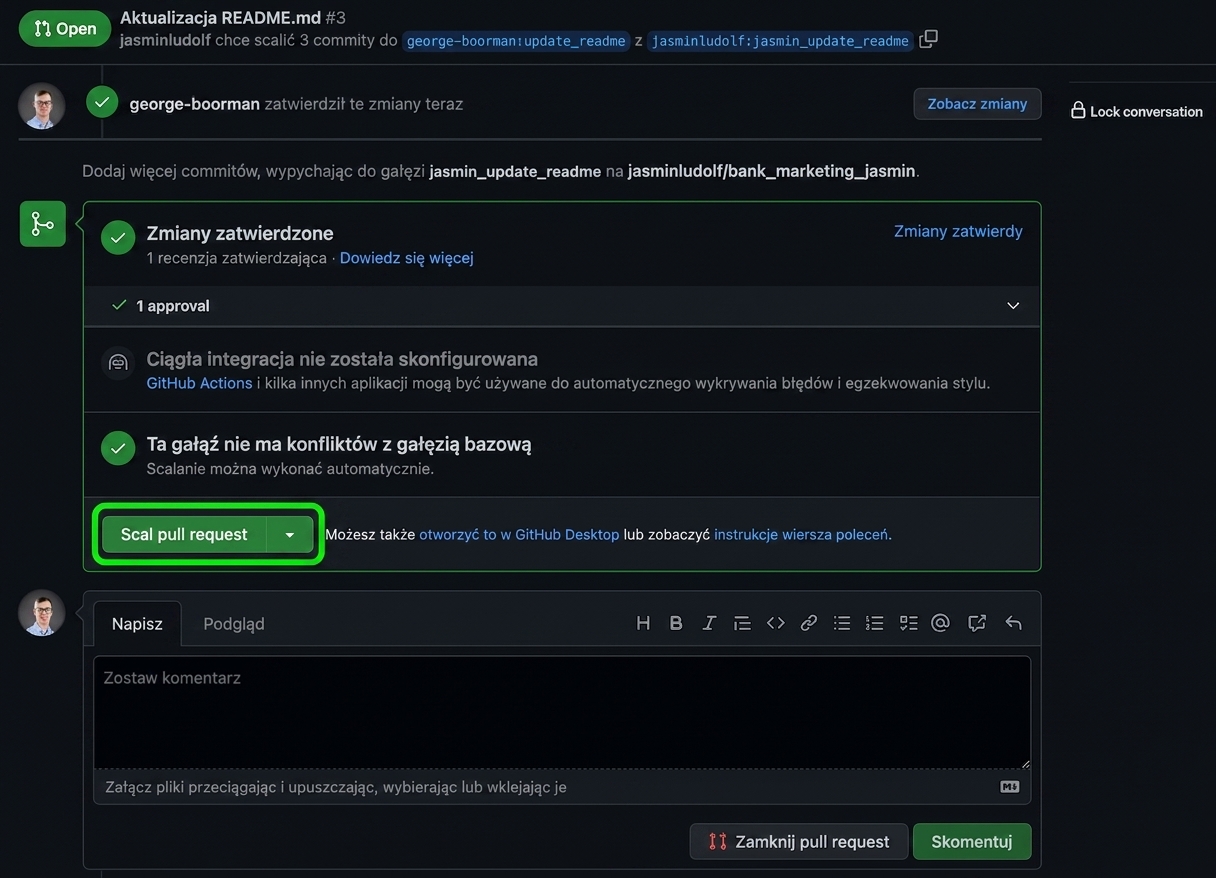
Task: Click your avatar beside comment box
Action: (x=42, y=613)
